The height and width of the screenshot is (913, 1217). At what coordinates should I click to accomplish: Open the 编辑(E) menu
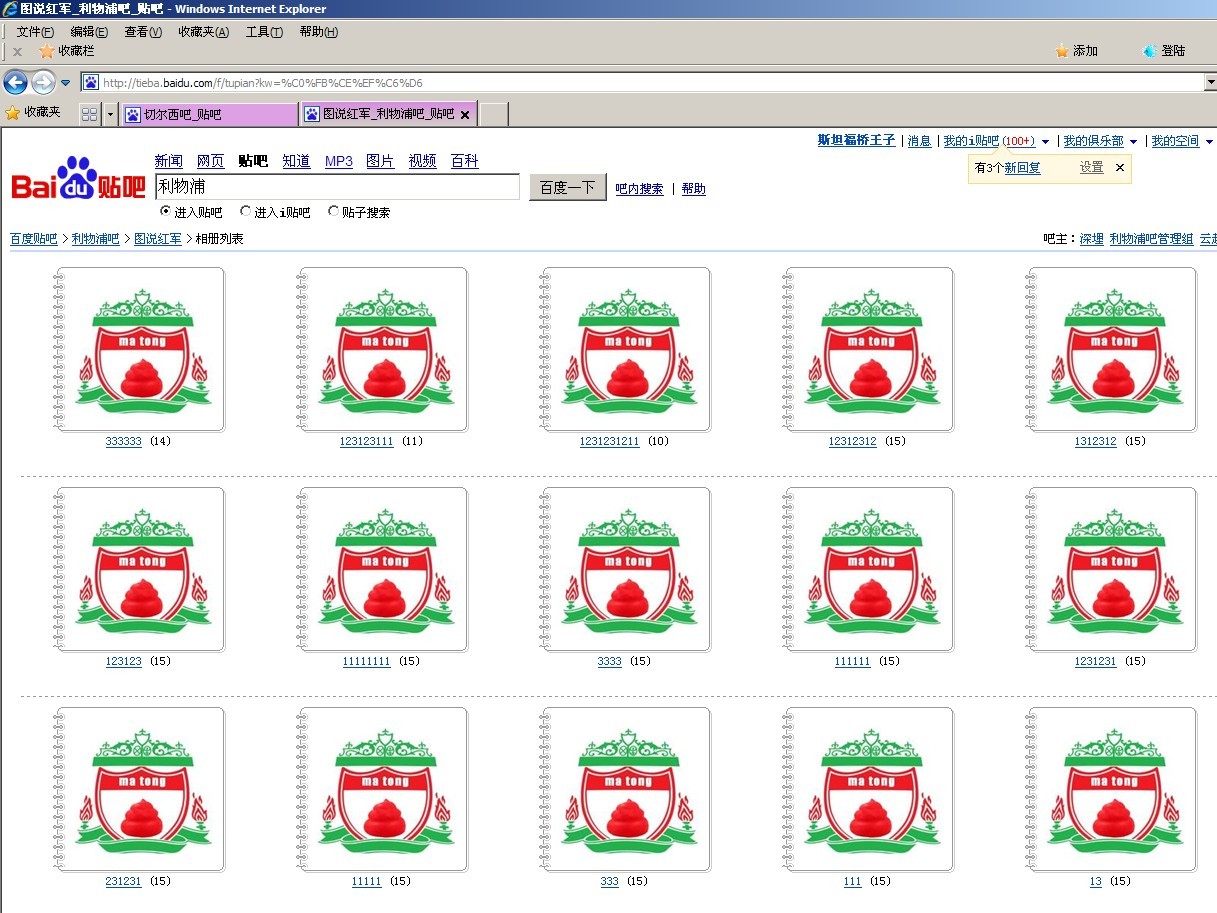tap(89, 32)
